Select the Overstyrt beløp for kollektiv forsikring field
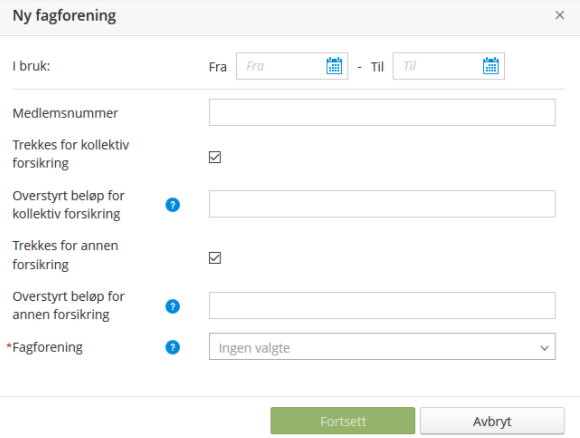The image size is (580, 438). 382,204
